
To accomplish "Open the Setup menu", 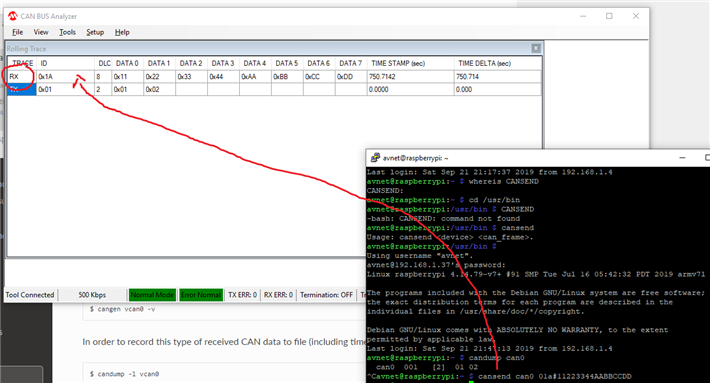I will pos(95,32).
